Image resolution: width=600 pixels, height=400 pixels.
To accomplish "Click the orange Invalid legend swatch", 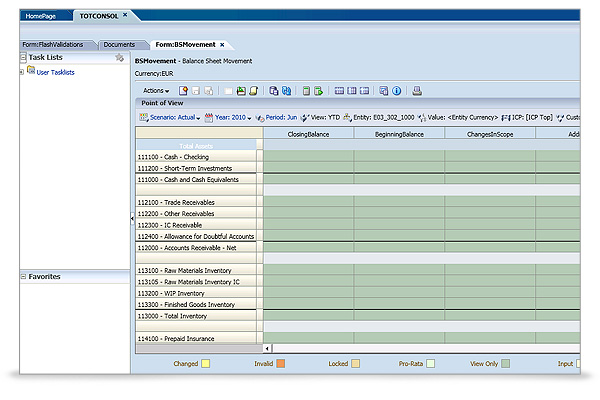I will 281,364.
